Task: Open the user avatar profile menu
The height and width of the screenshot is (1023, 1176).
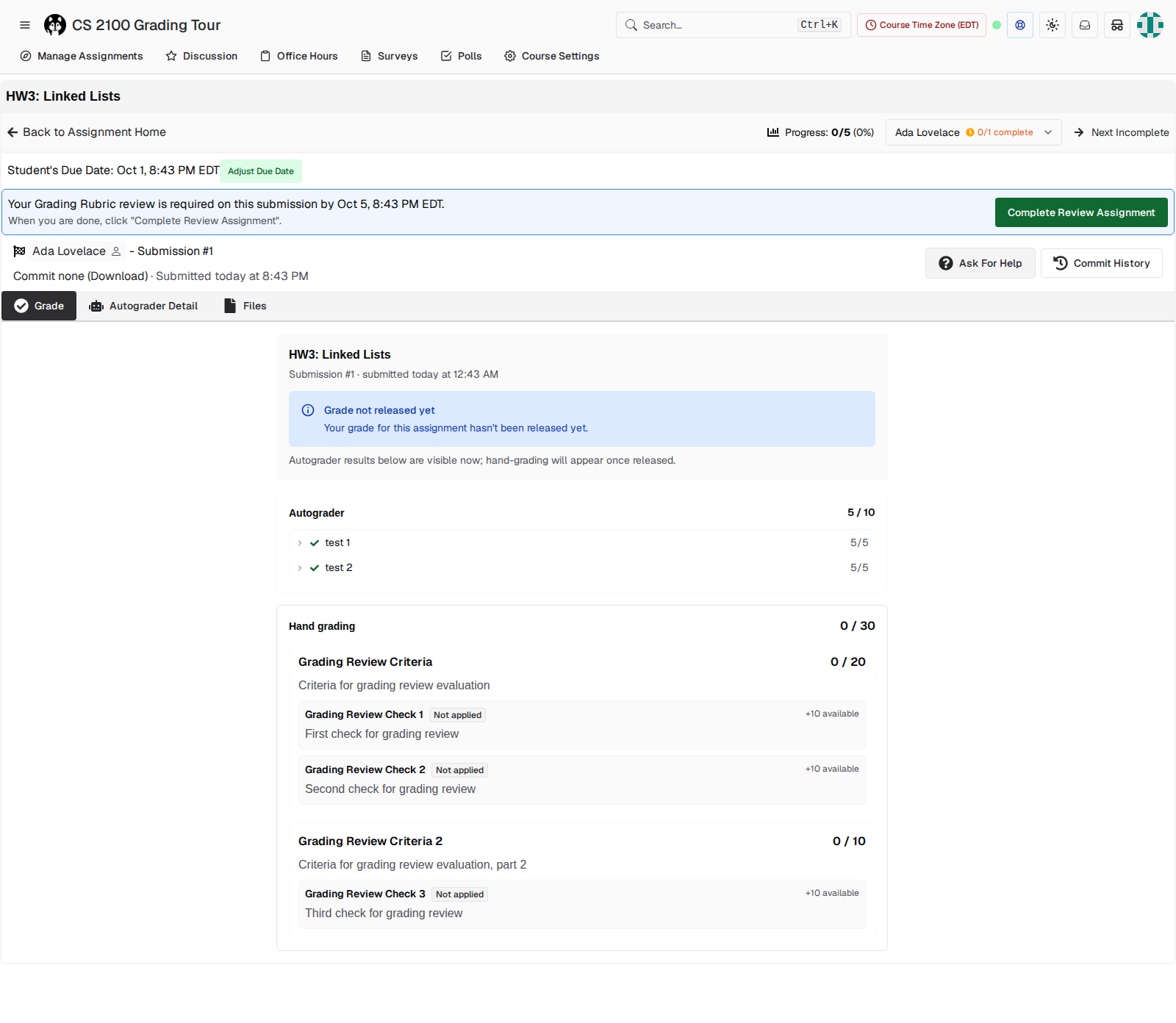Action: [1150, 25]
